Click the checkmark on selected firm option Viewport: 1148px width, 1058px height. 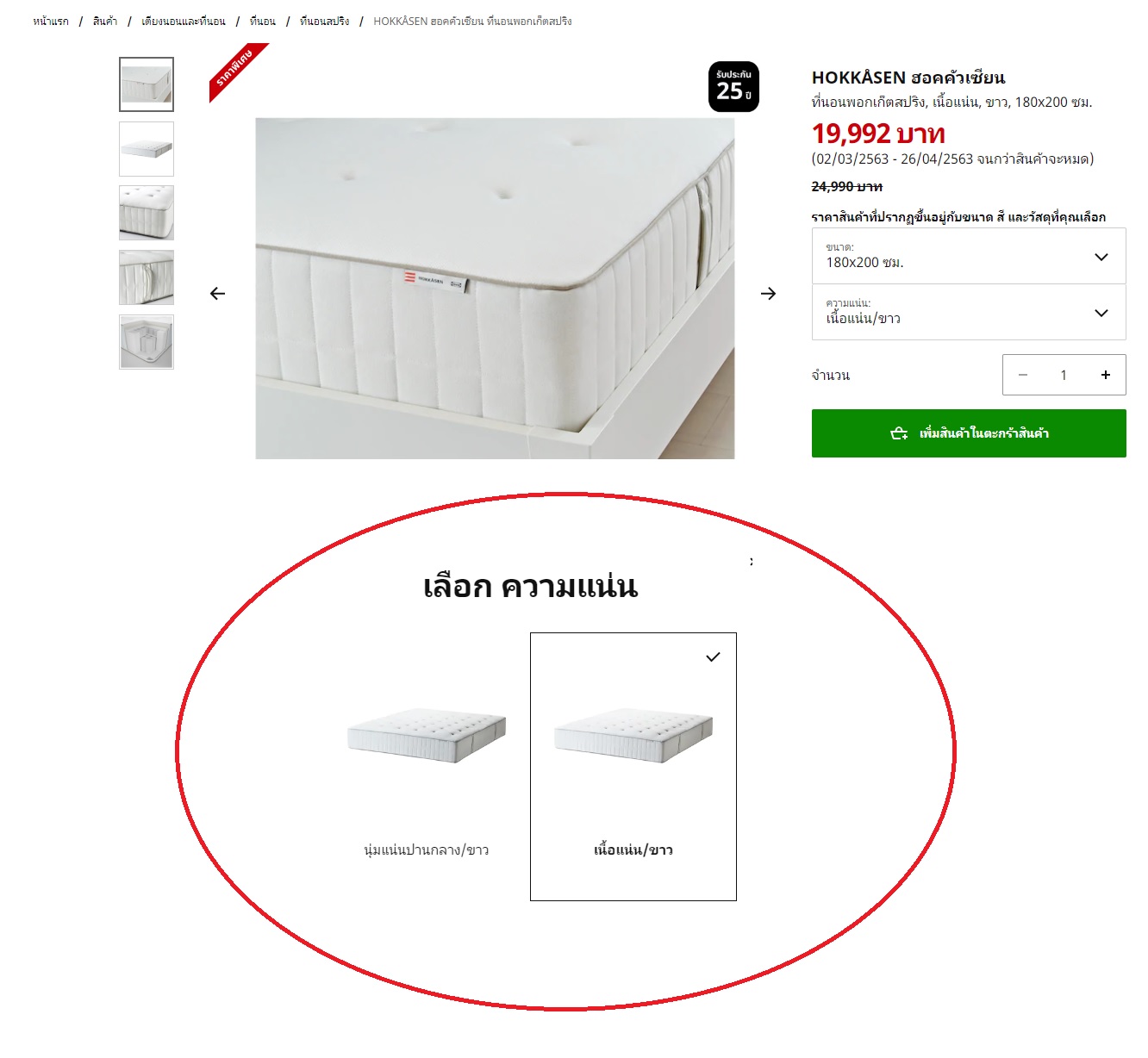[x=713, y=657]
